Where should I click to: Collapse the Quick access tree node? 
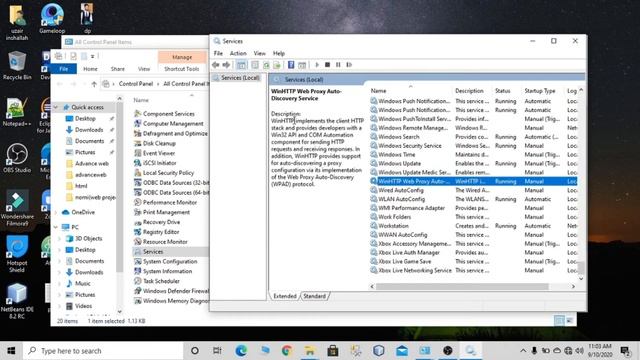coord(56,107)
